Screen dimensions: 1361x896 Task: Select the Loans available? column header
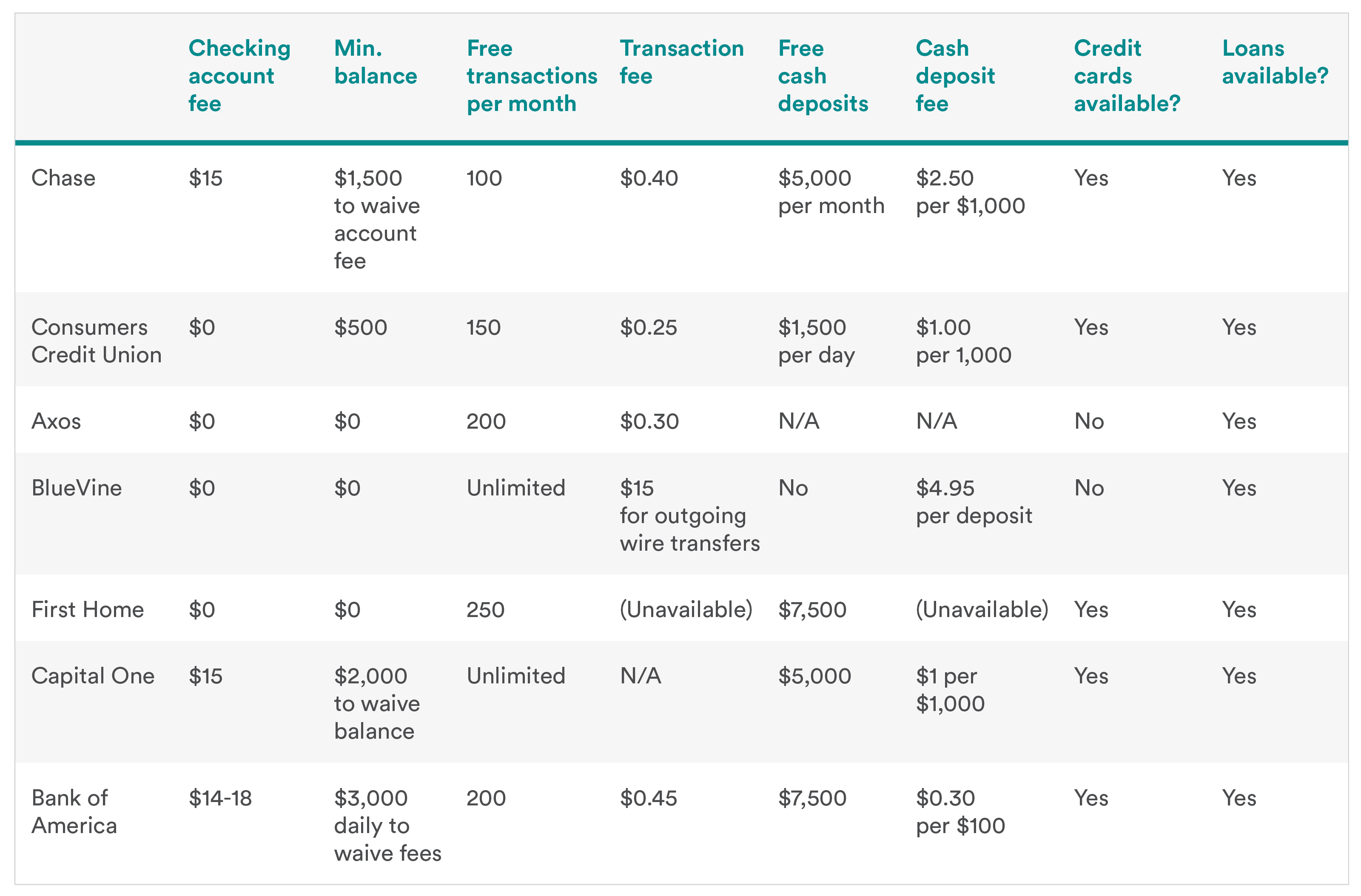1274,63
